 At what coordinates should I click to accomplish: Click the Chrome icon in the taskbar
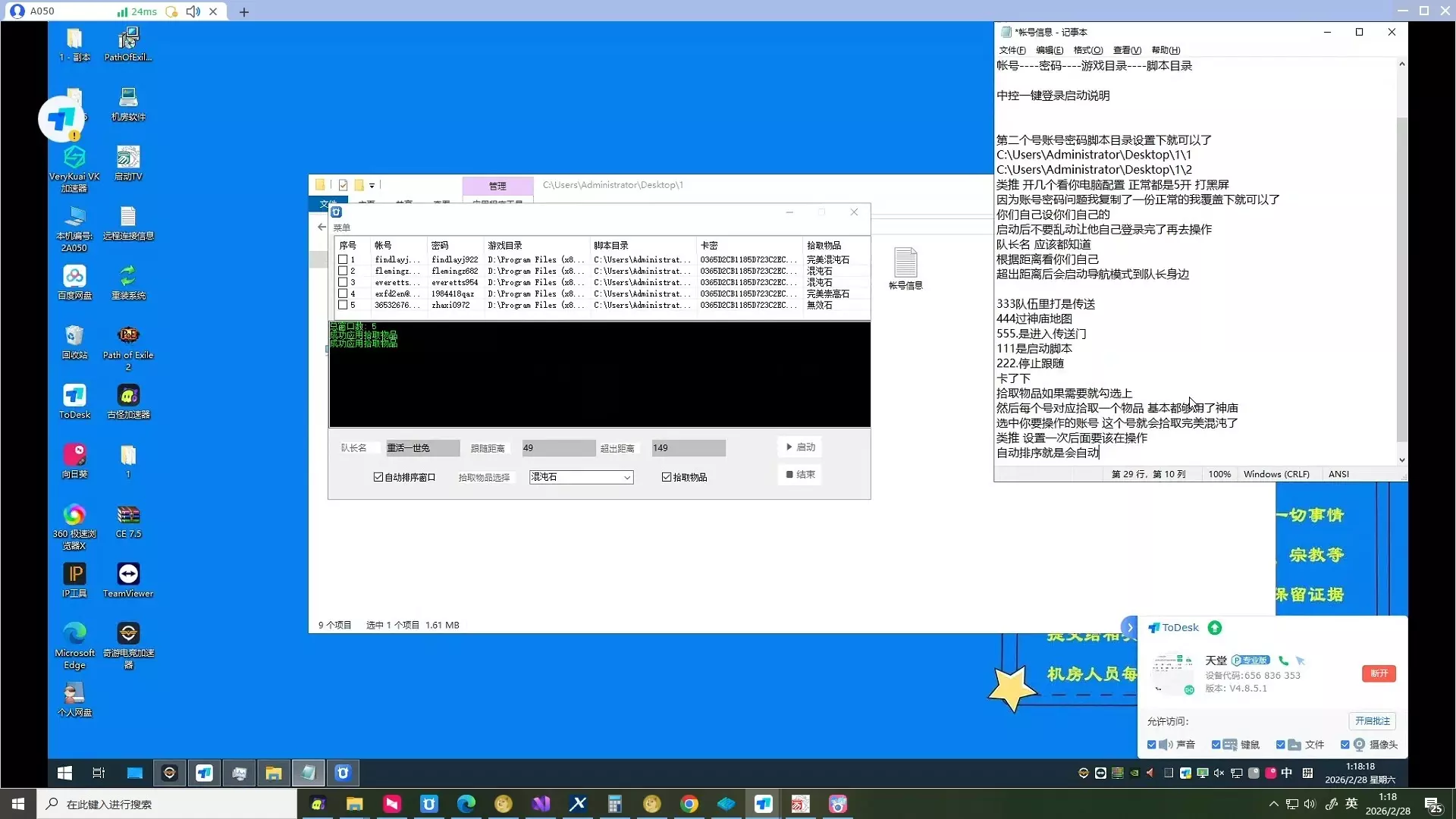(x=689, y=804)
